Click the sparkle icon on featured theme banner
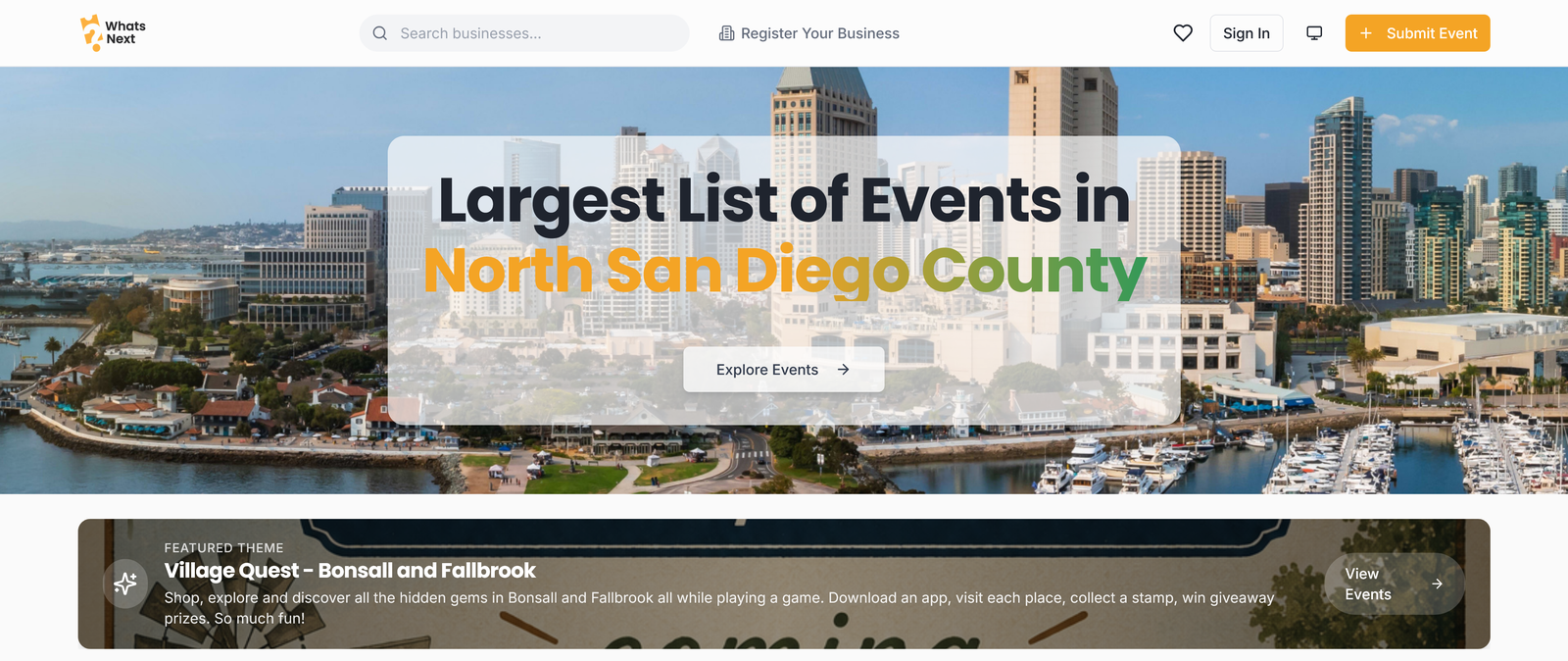1568x661 pixels. click(x=125, y=584)
